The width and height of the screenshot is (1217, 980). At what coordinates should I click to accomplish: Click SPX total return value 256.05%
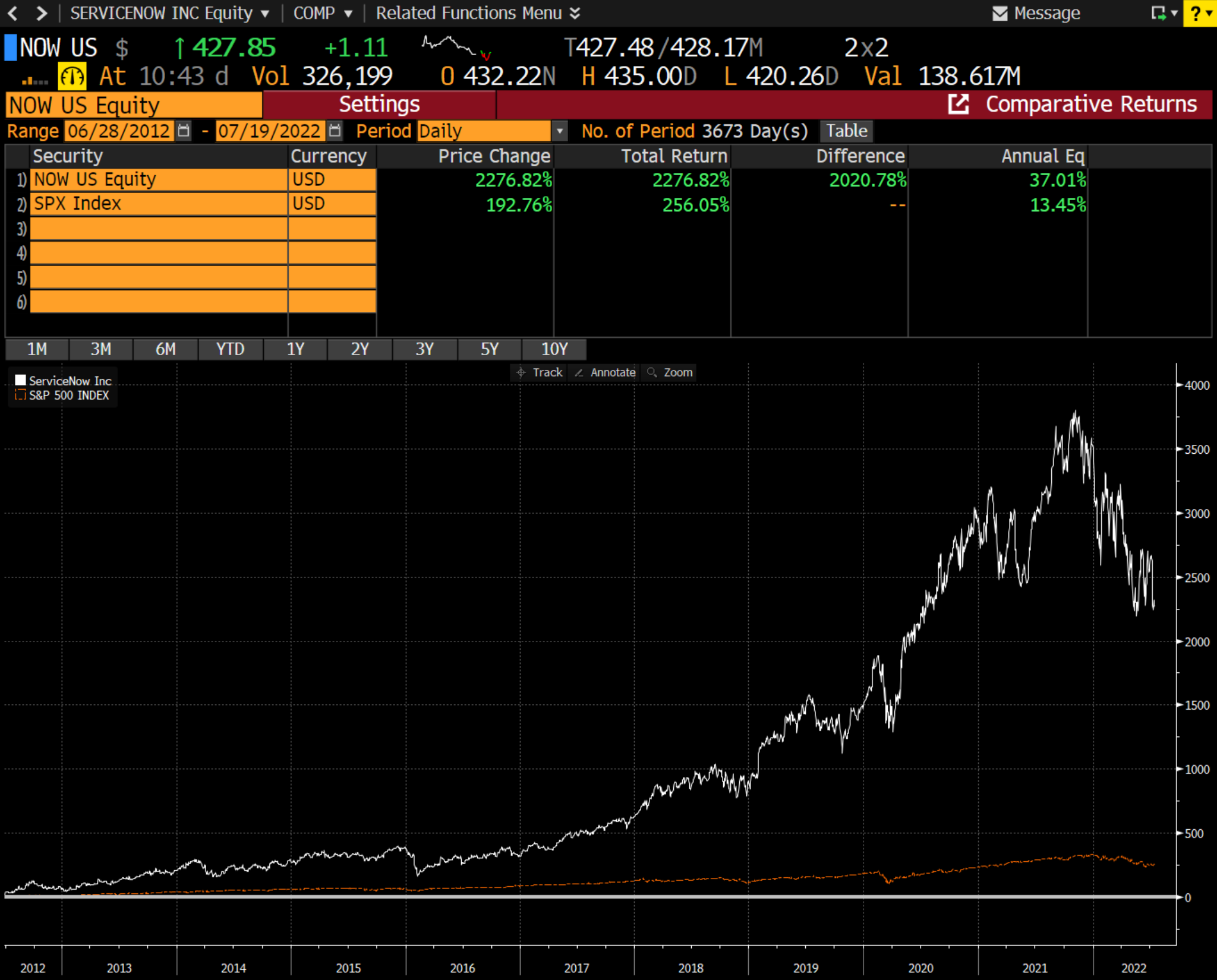coord(696,205)
